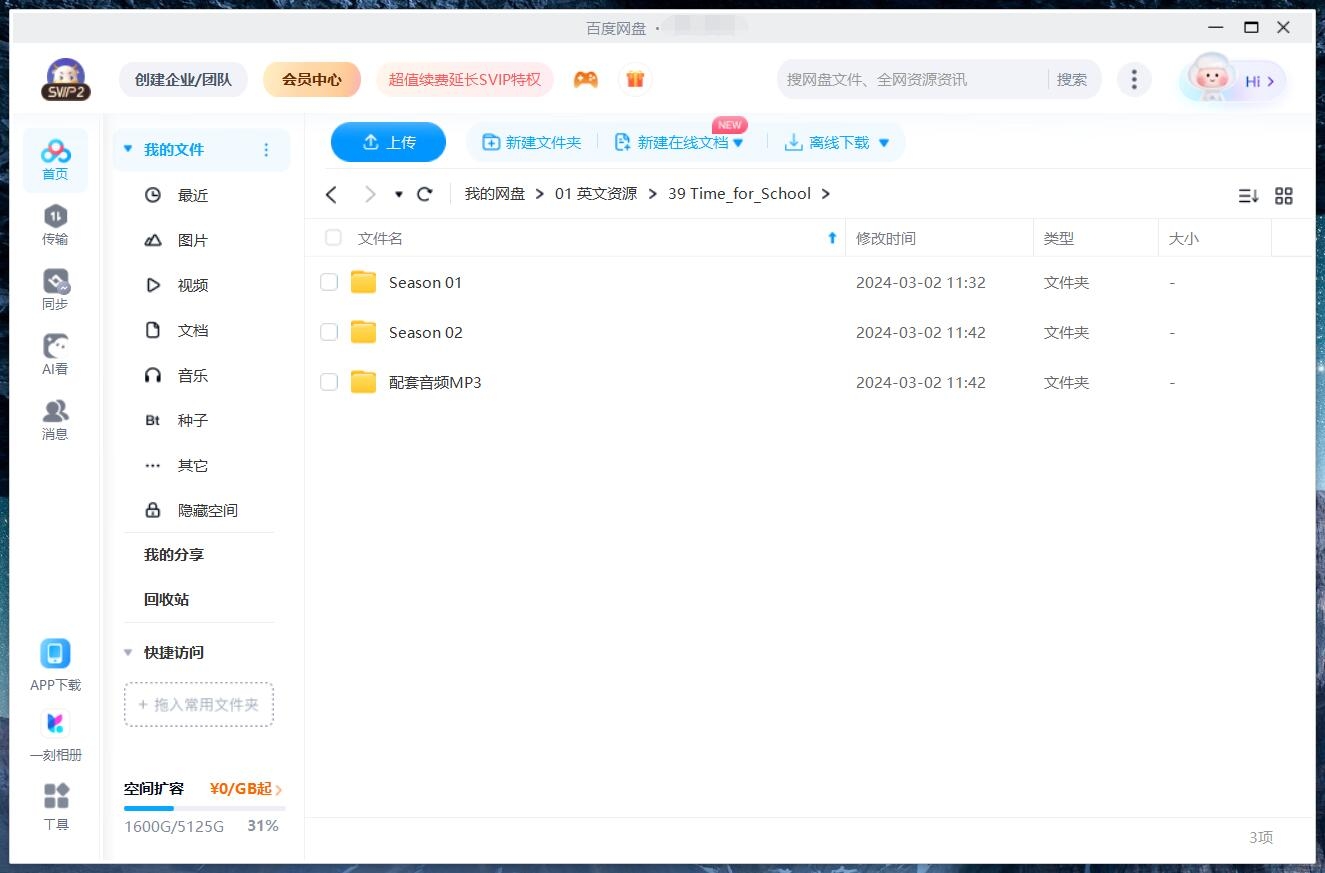The height and width of the screenshot is (873, 1325).
Task: Open the 首页 home page
Action: 55,158
